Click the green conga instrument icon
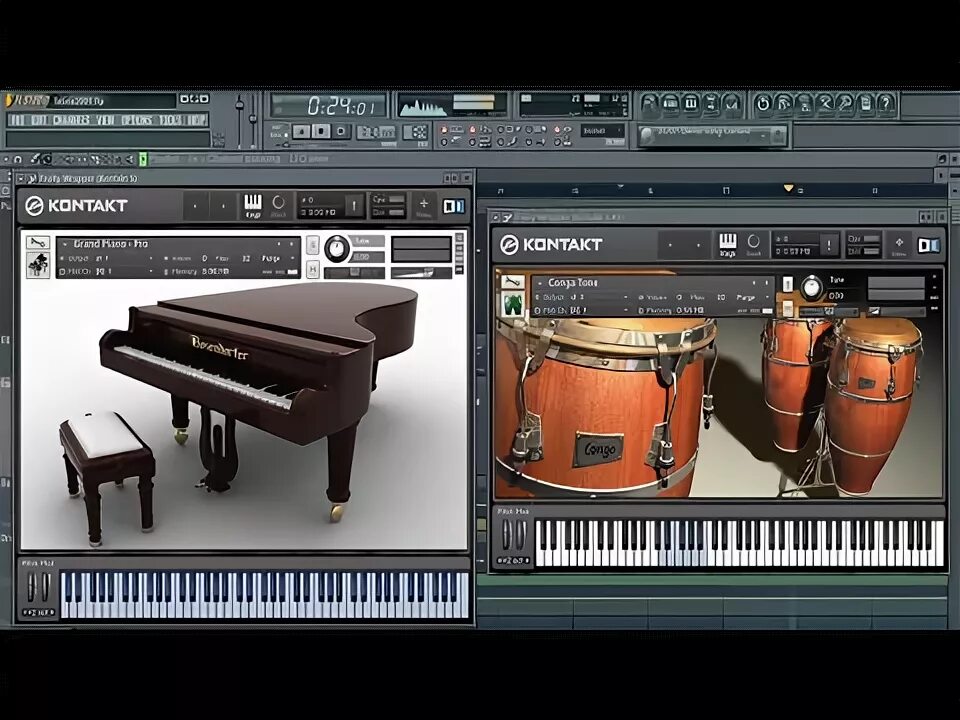Viewport: 960px width, 720px height. (512, 304)
